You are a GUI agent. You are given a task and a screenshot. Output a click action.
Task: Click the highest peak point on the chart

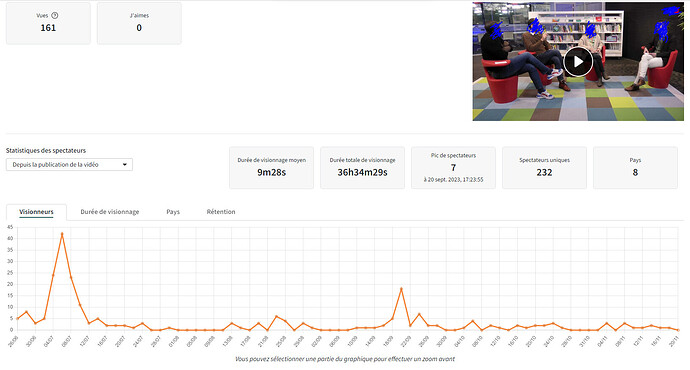[62, 234]
